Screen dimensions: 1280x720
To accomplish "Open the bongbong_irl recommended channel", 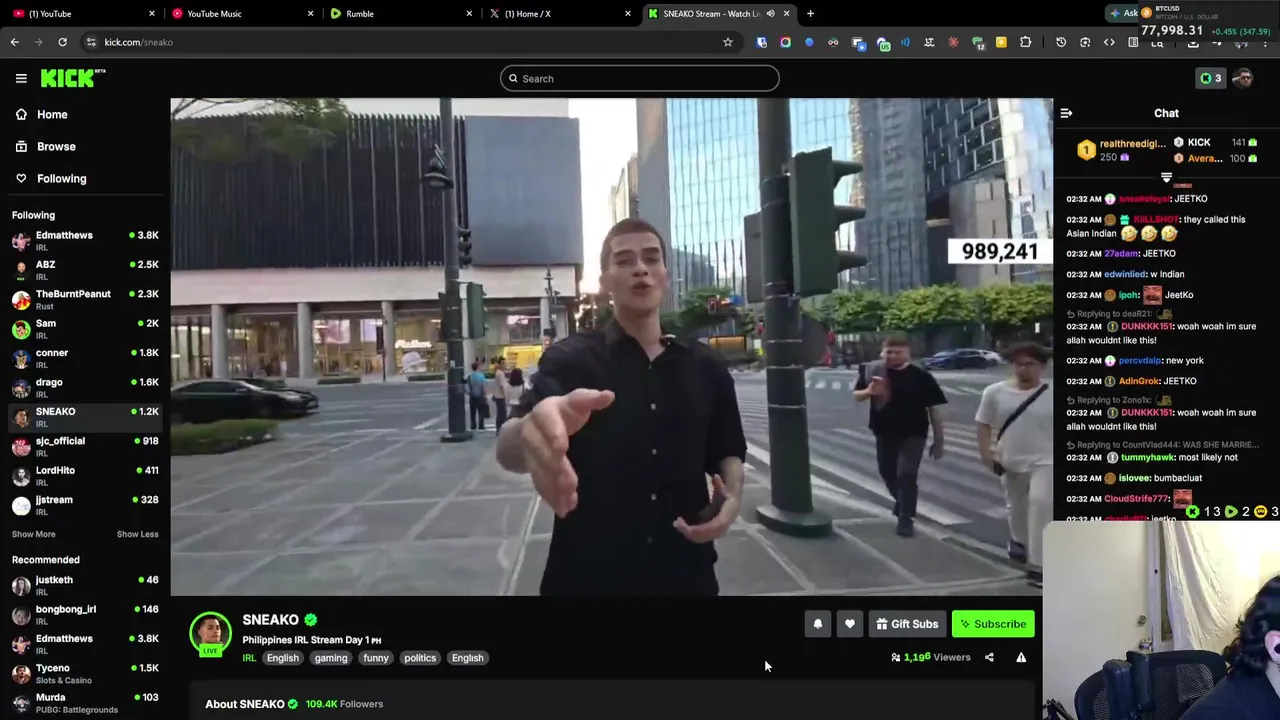I will click(85, 614).
